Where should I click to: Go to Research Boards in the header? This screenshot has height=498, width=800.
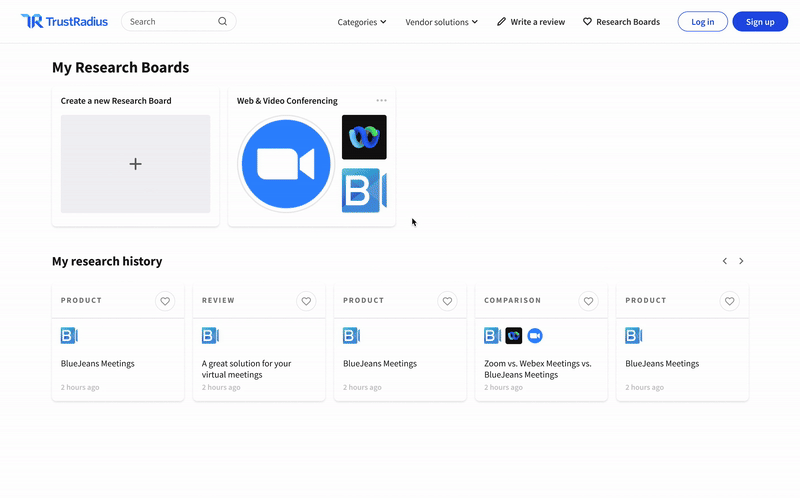point(628,22)
